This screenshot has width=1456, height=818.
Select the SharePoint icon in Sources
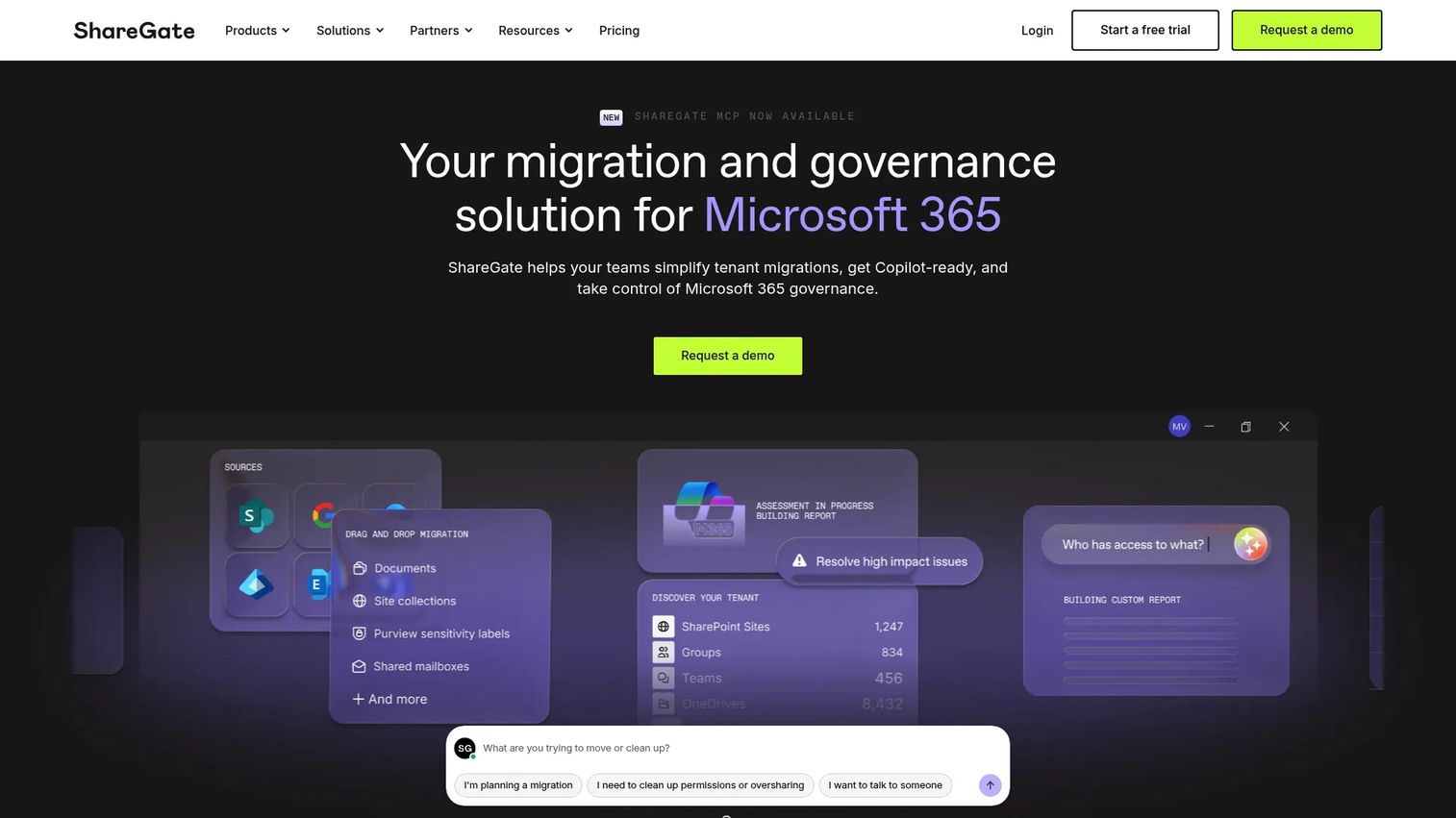[x=257, y=516]
